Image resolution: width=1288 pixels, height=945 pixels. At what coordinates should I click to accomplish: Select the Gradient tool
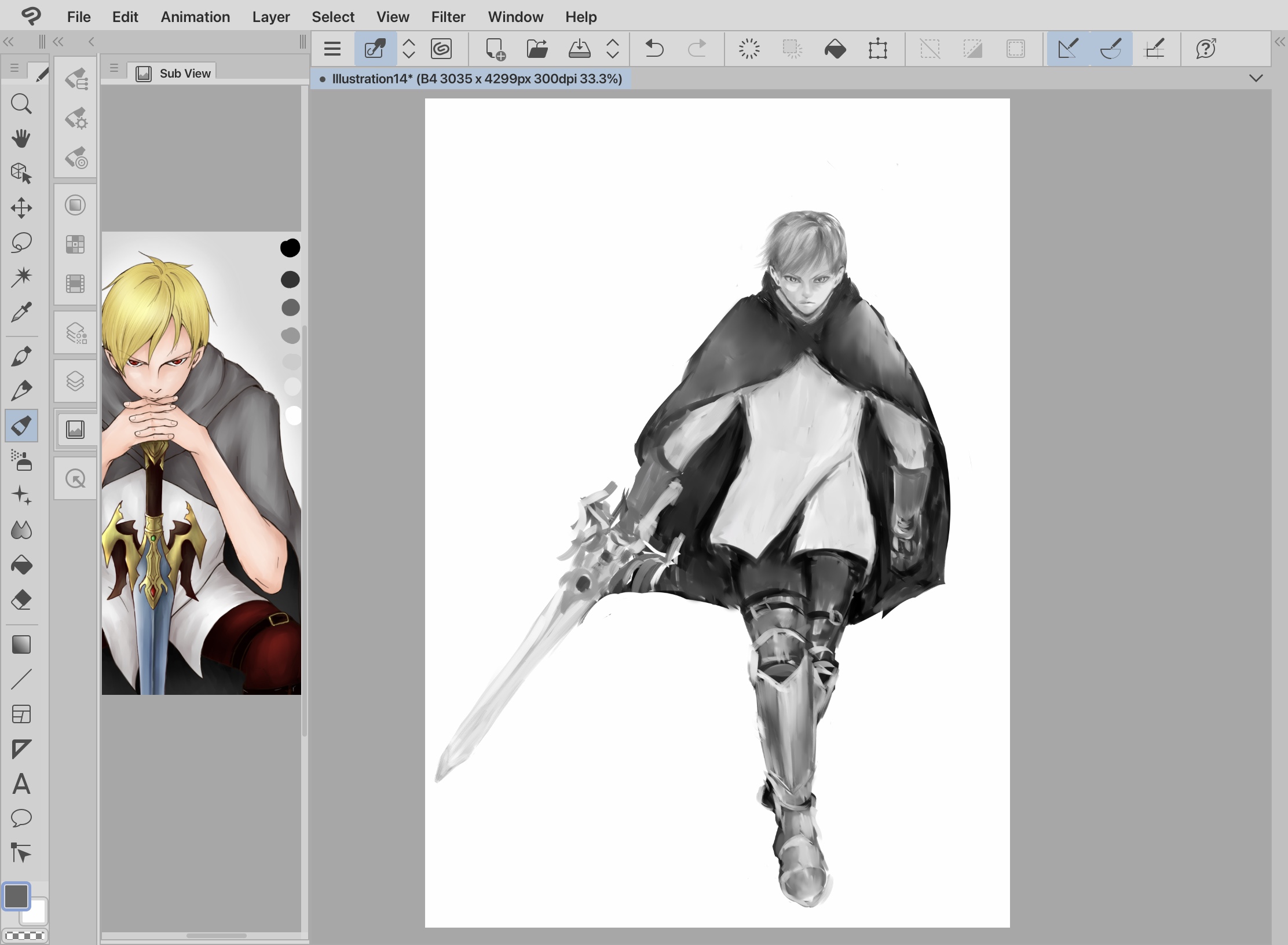pos(21,644)
